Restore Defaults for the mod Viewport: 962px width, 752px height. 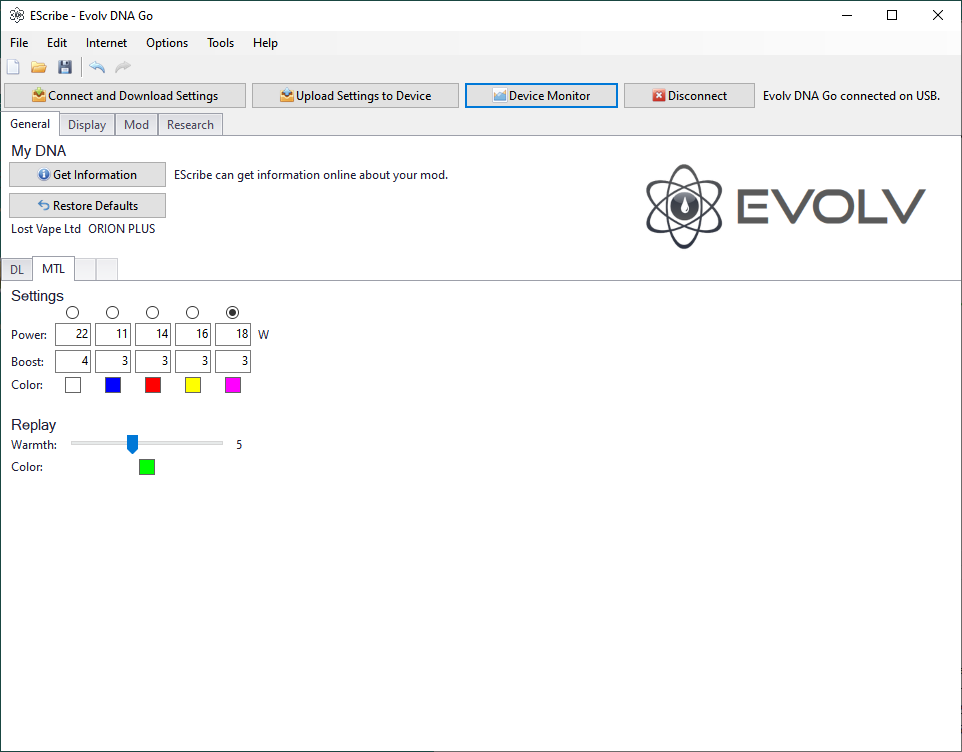pos(87,206)
